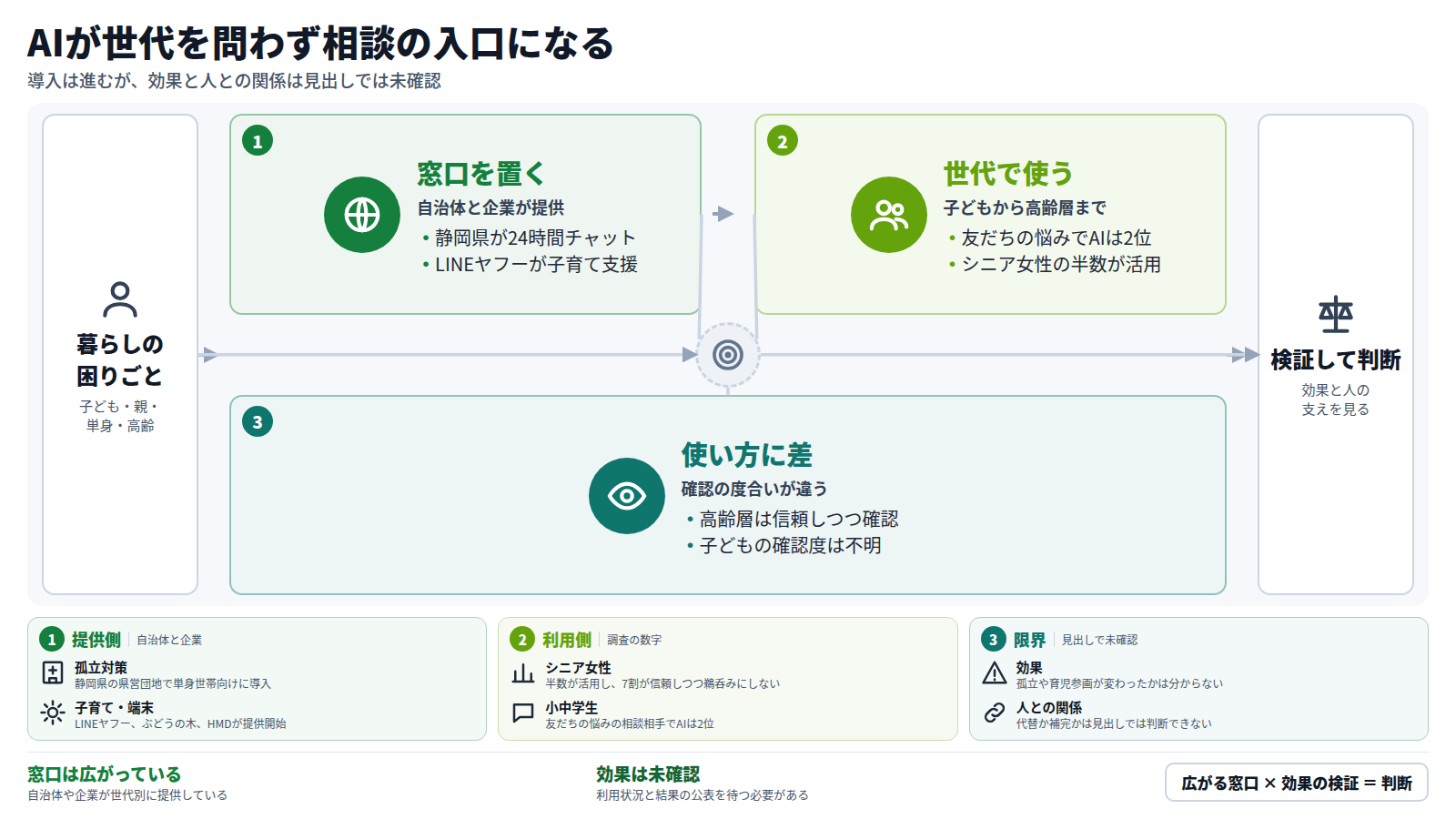Click the subheading 確認の度合いが違う
The height and width of the screenshot is (819, 1456).
click(x=754, y=489)
